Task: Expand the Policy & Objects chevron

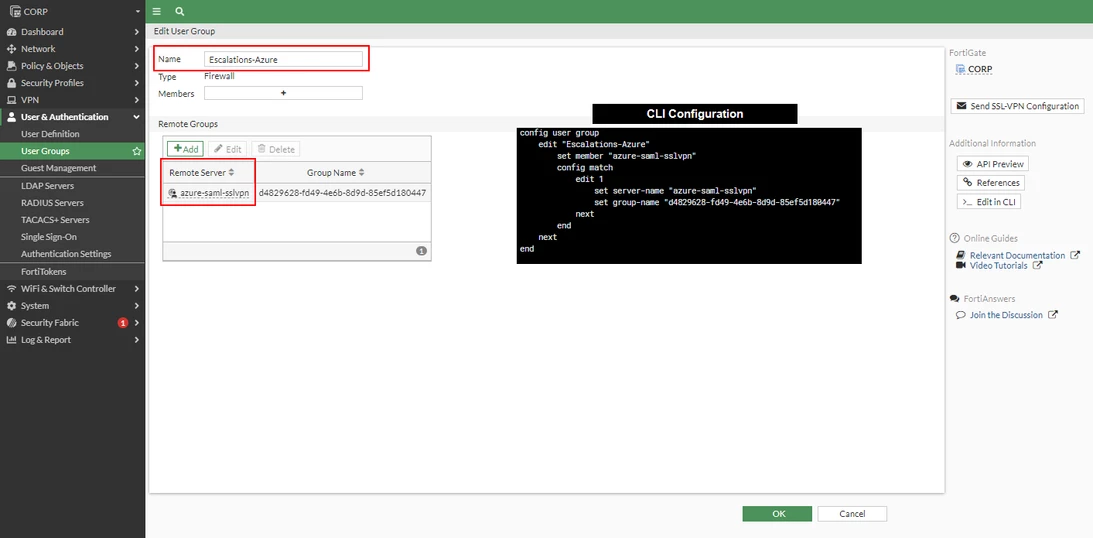Action: point(137,66)
